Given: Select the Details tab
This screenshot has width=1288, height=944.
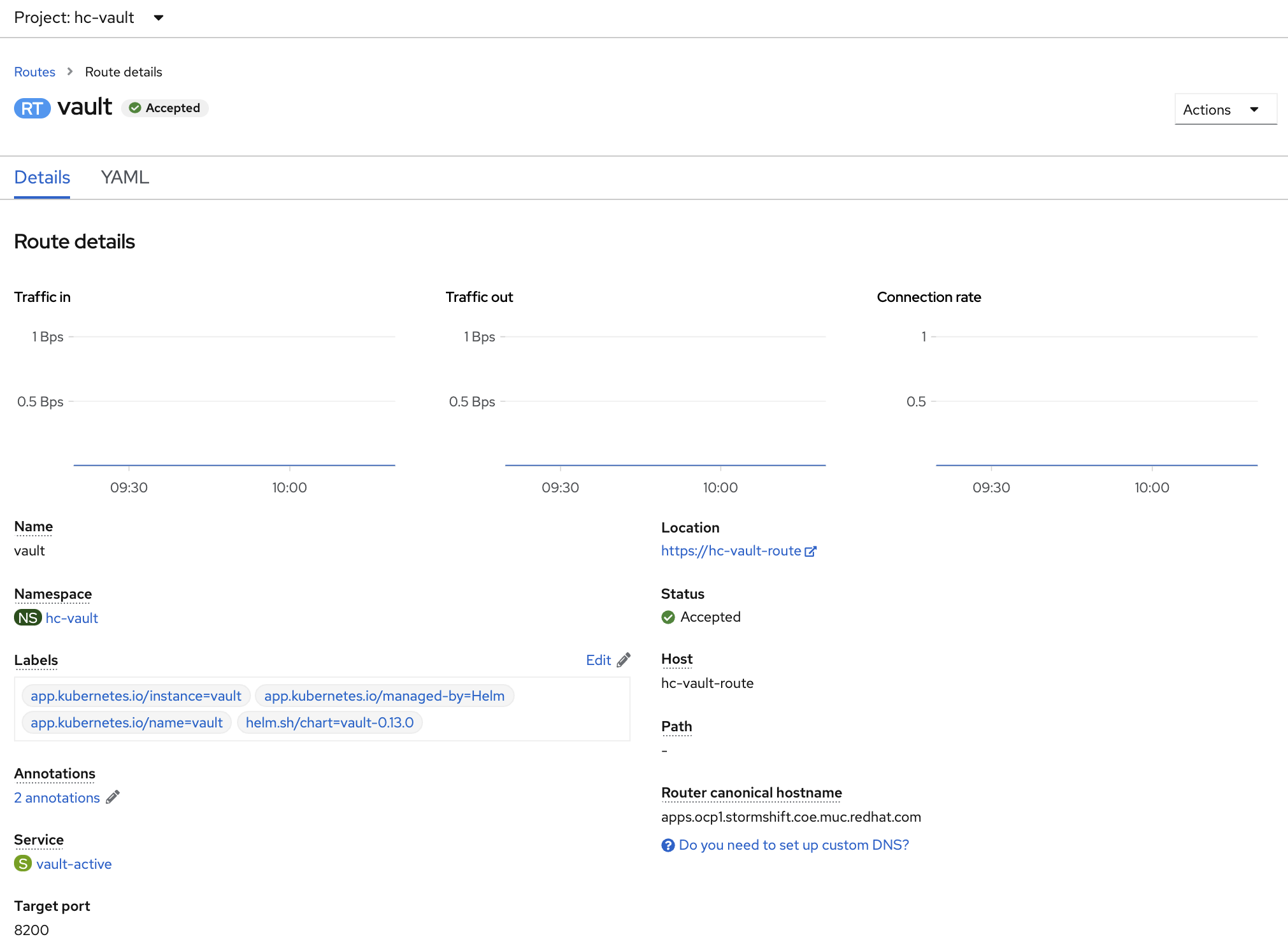Looking at the screenshot, I should 42,177.
